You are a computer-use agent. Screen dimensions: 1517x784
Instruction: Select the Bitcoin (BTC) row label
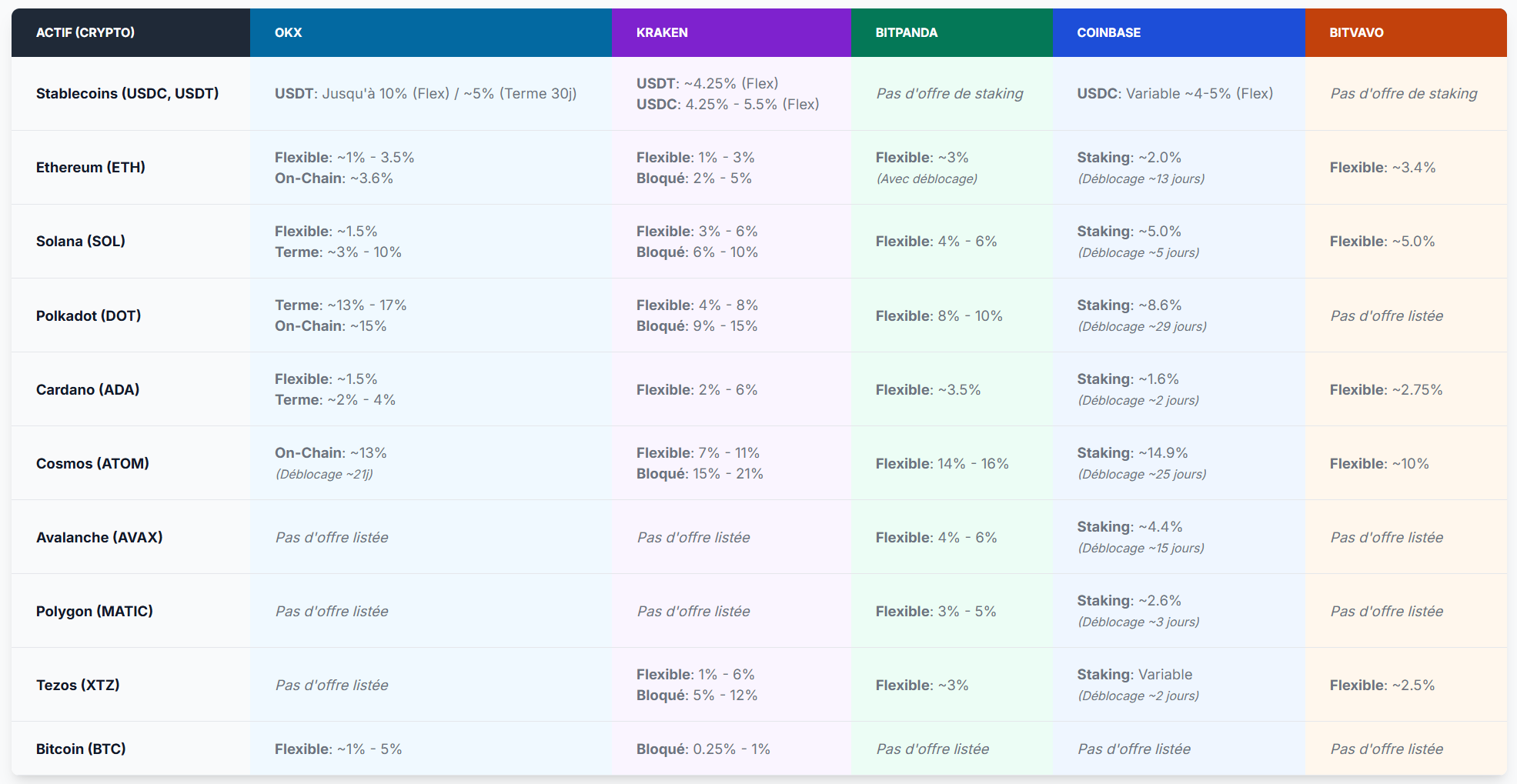pyautogui.click(x=81, y=749)
